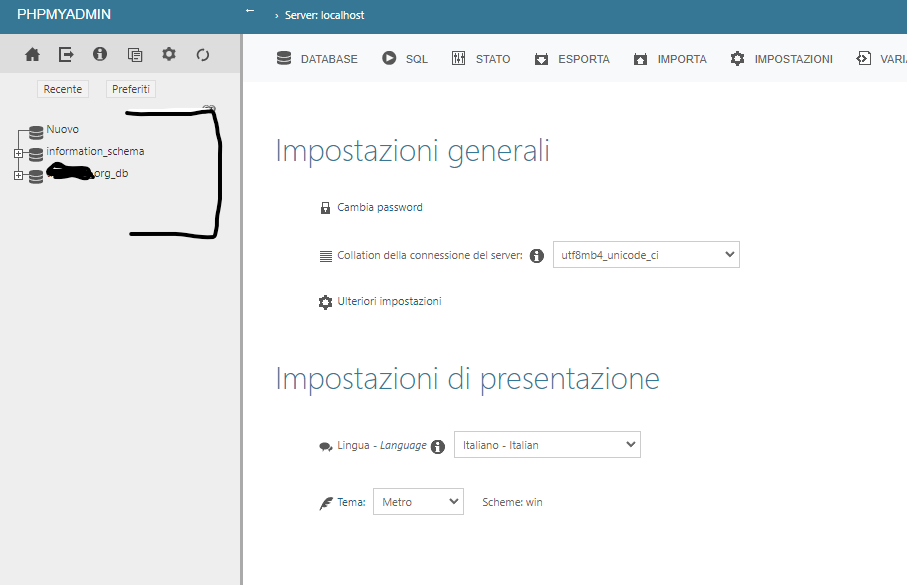Open Ulteriori impostazioni link
The width and height of the screenshot is (907, 585).
coord(388,302)
